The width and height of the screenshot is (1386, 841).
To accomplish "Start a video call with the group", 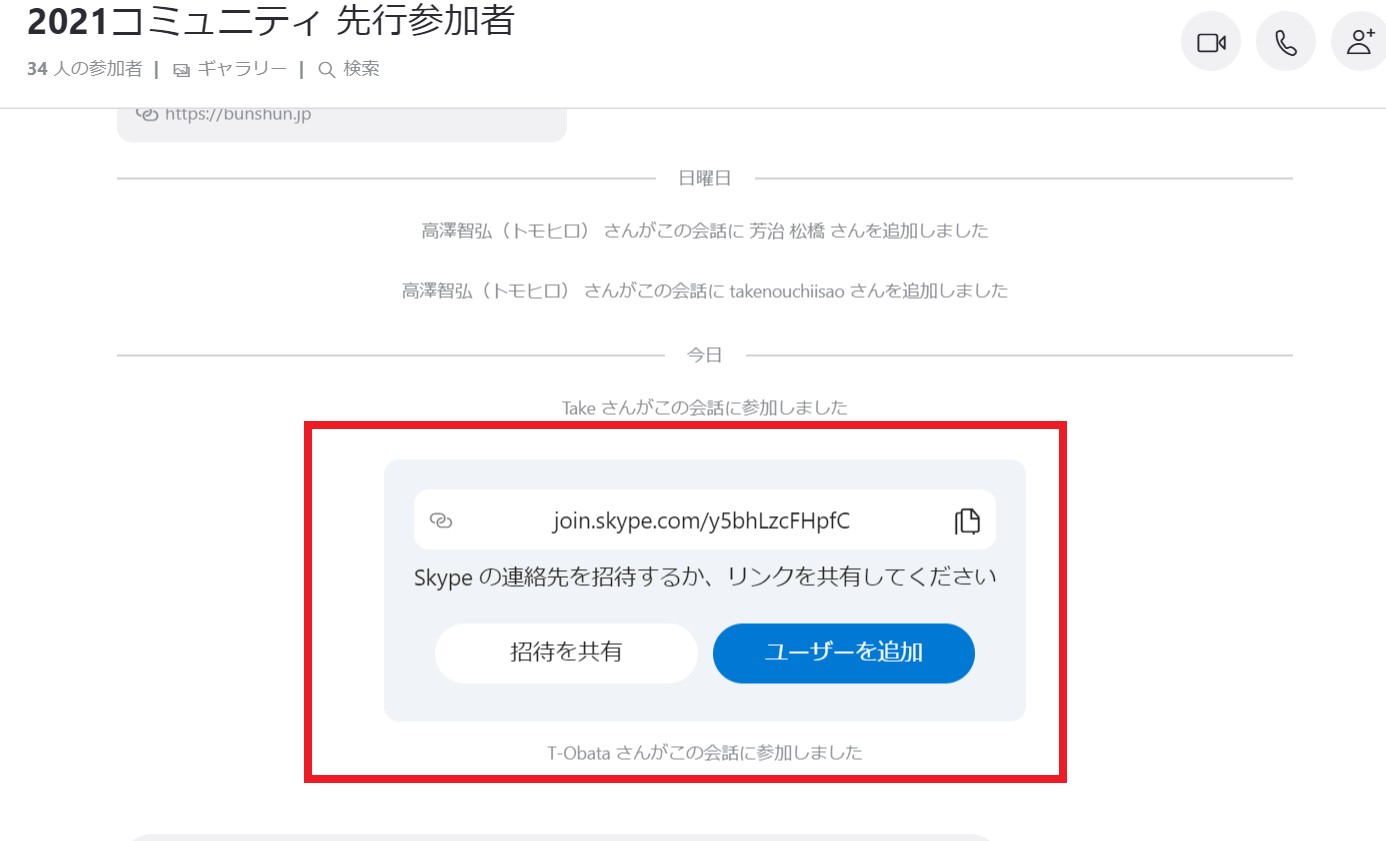I will 1211,42.
